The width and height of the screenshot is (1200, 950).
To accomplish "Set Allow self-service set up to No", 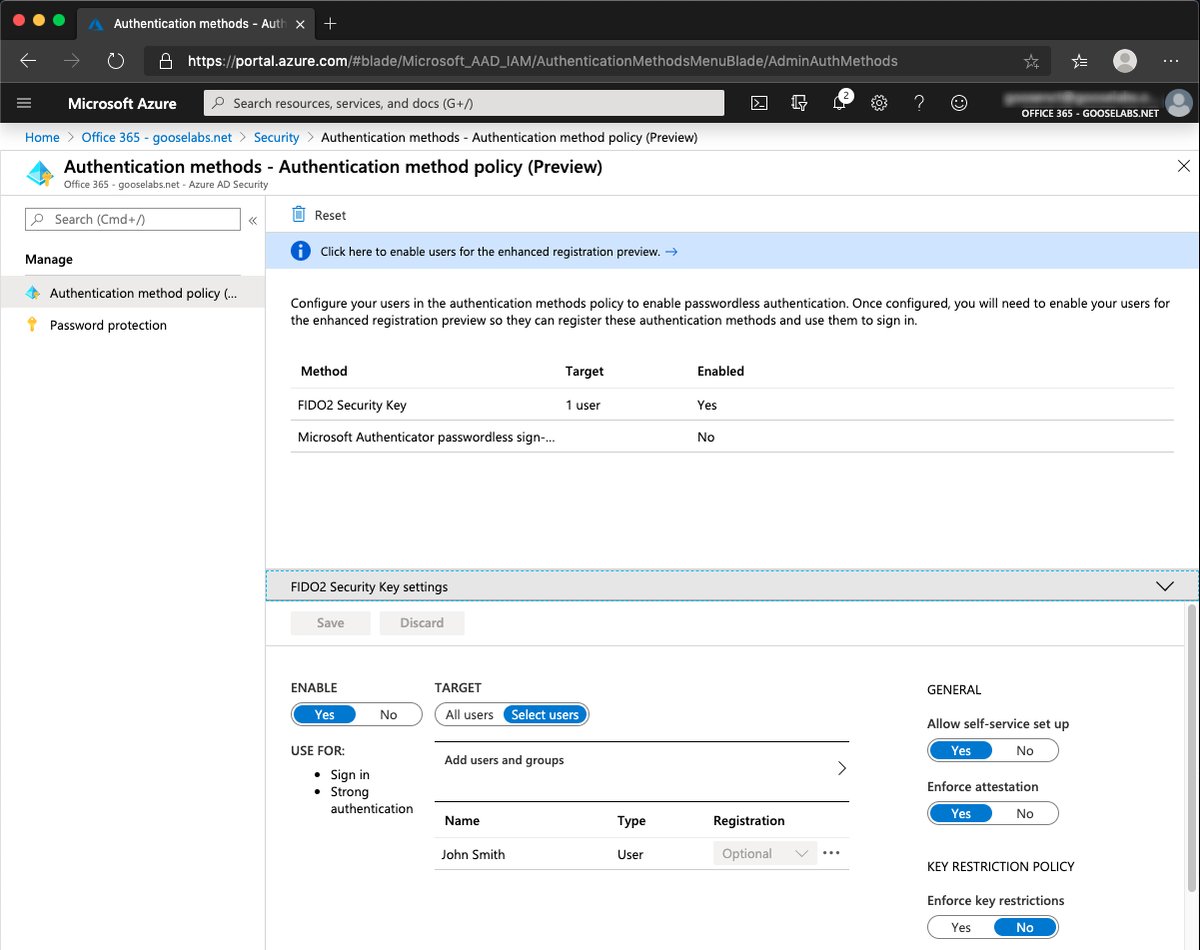I will coord(1025,750).
